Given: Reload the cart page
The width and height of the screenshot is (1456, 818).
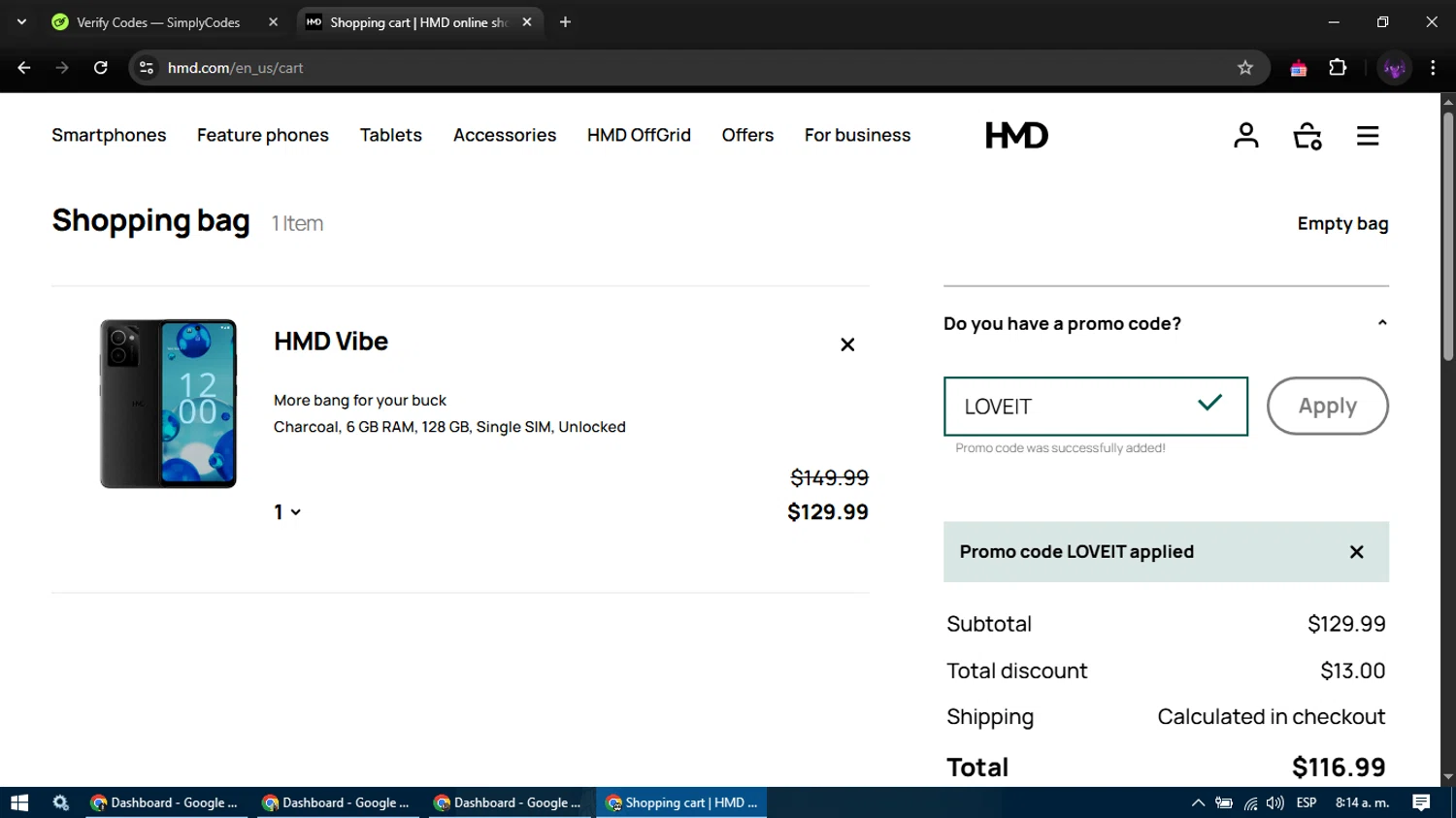Looking at the screenshot, I should [101, 68].
